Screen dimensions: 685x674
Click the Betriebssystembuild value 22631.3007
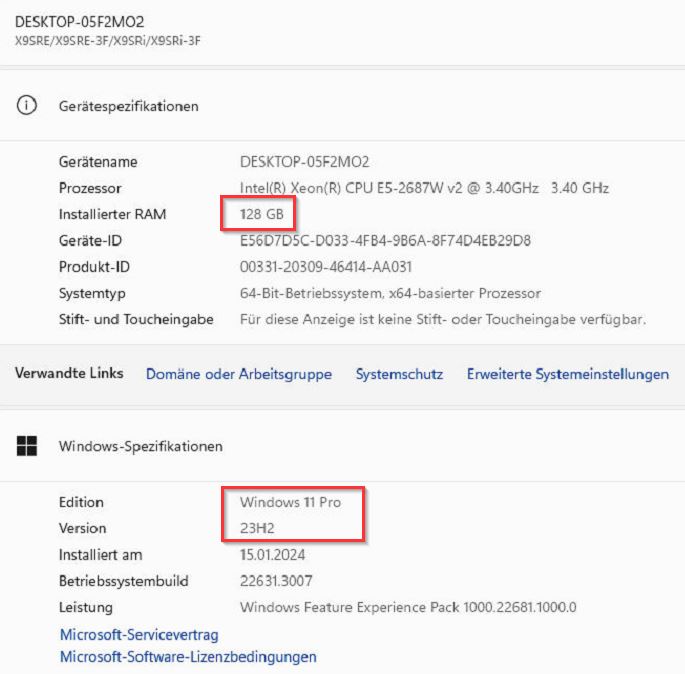pyautogui.click(x=276, y=581)
